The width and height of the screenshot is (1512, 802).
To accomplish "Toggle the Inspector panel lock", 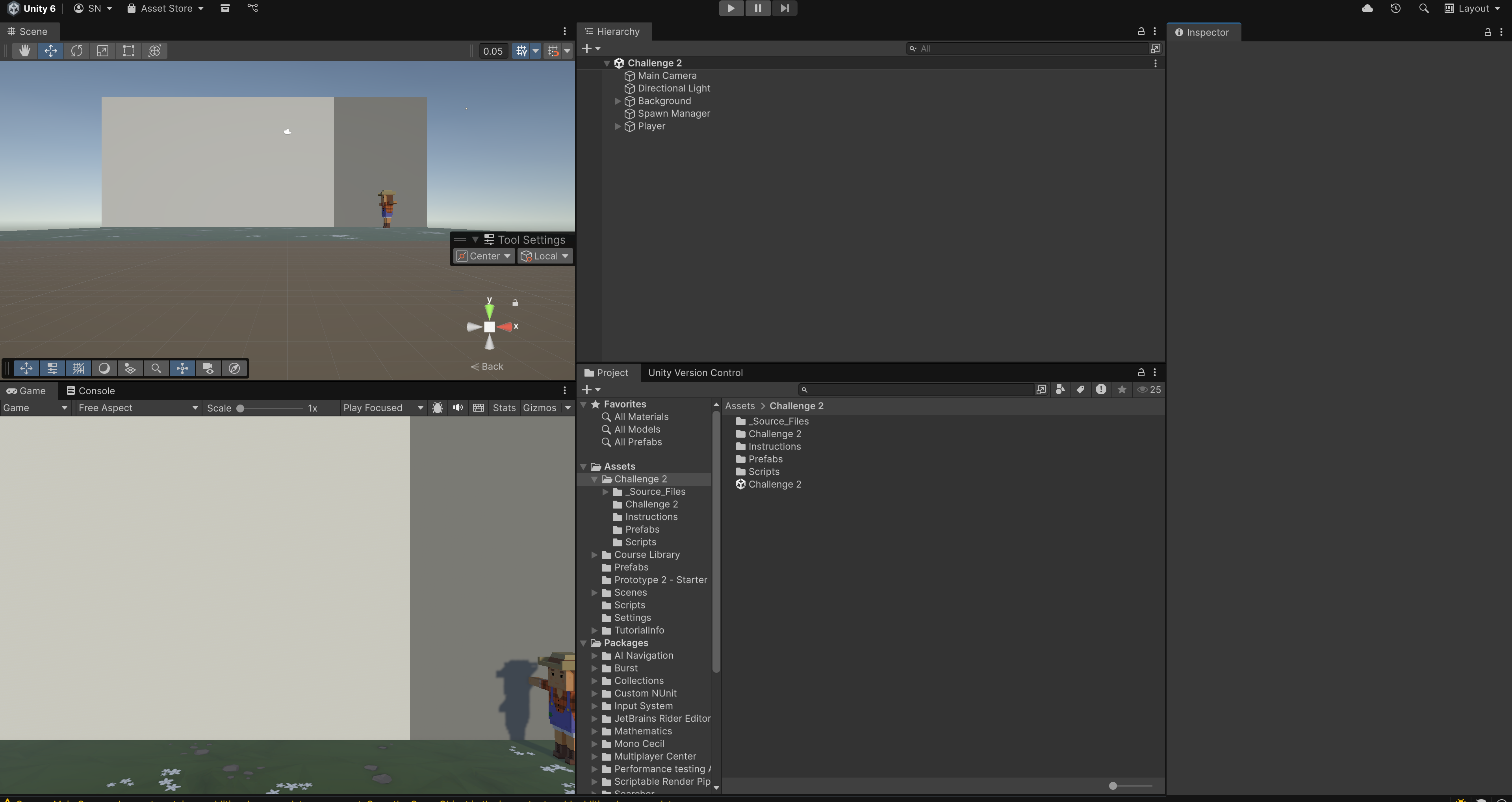I will (1487, 32).
